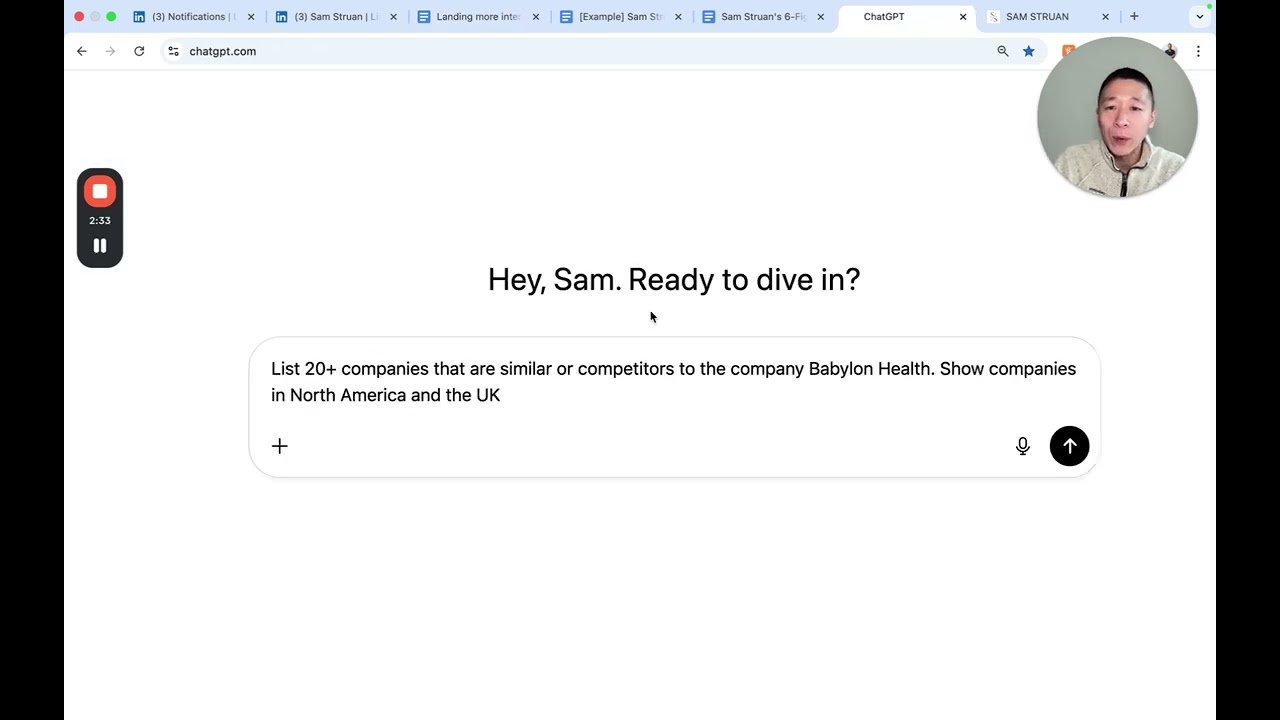1280x720 pixels.
Task: Close the SAM STRUAN tab
Action: pos(1105,16)
